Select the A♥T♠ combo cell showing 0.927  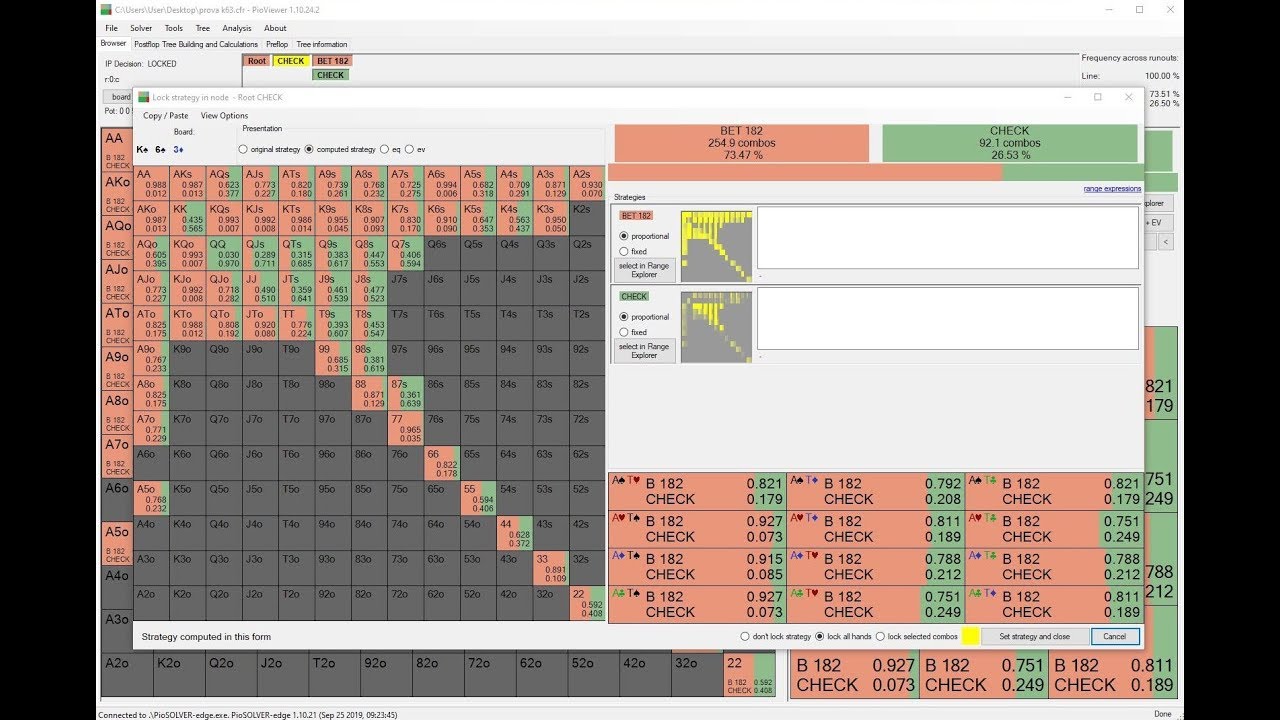[x=697, y=528]
